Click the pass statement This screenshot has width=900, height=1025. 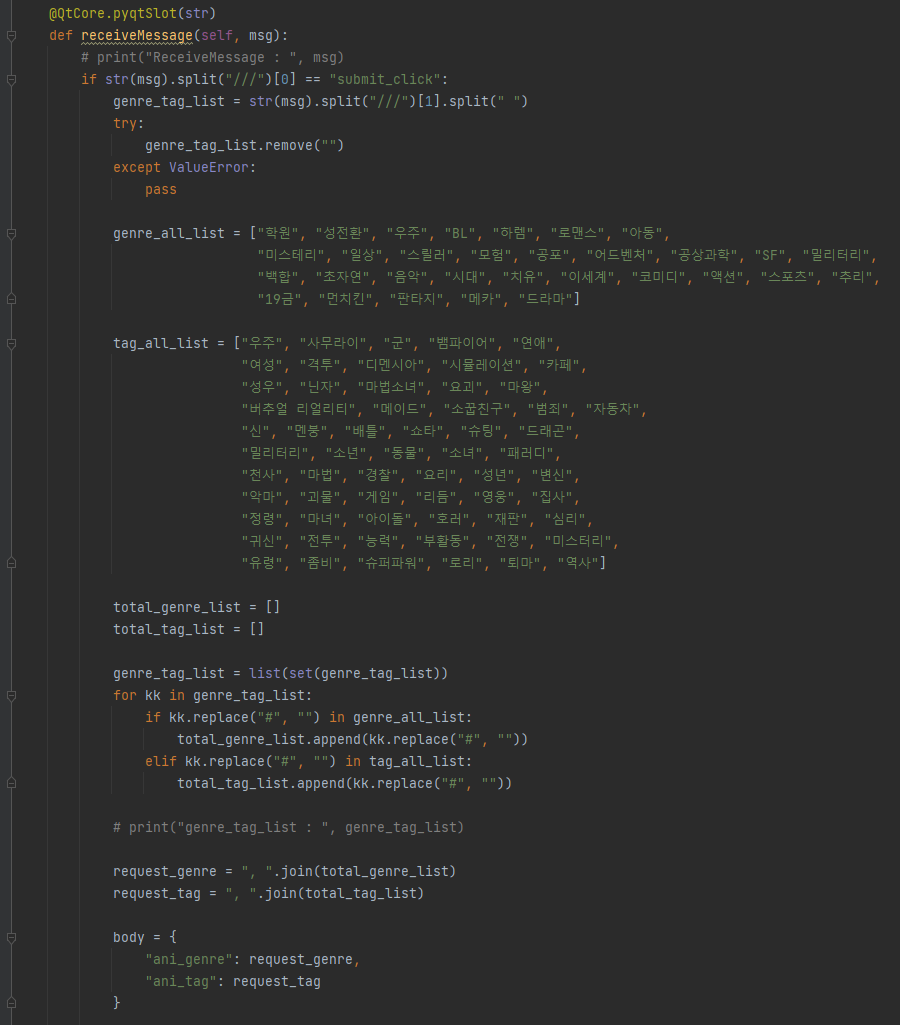(161, 189)
